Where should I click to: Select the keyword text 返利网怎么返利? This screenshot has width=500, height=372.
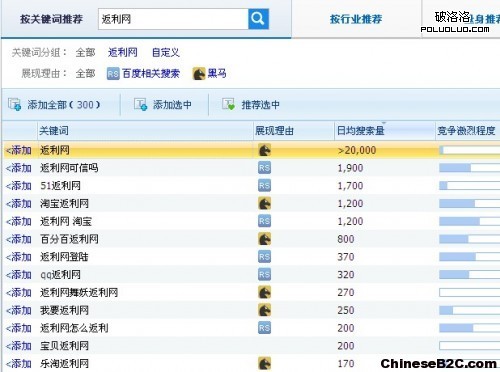point(74,328)
